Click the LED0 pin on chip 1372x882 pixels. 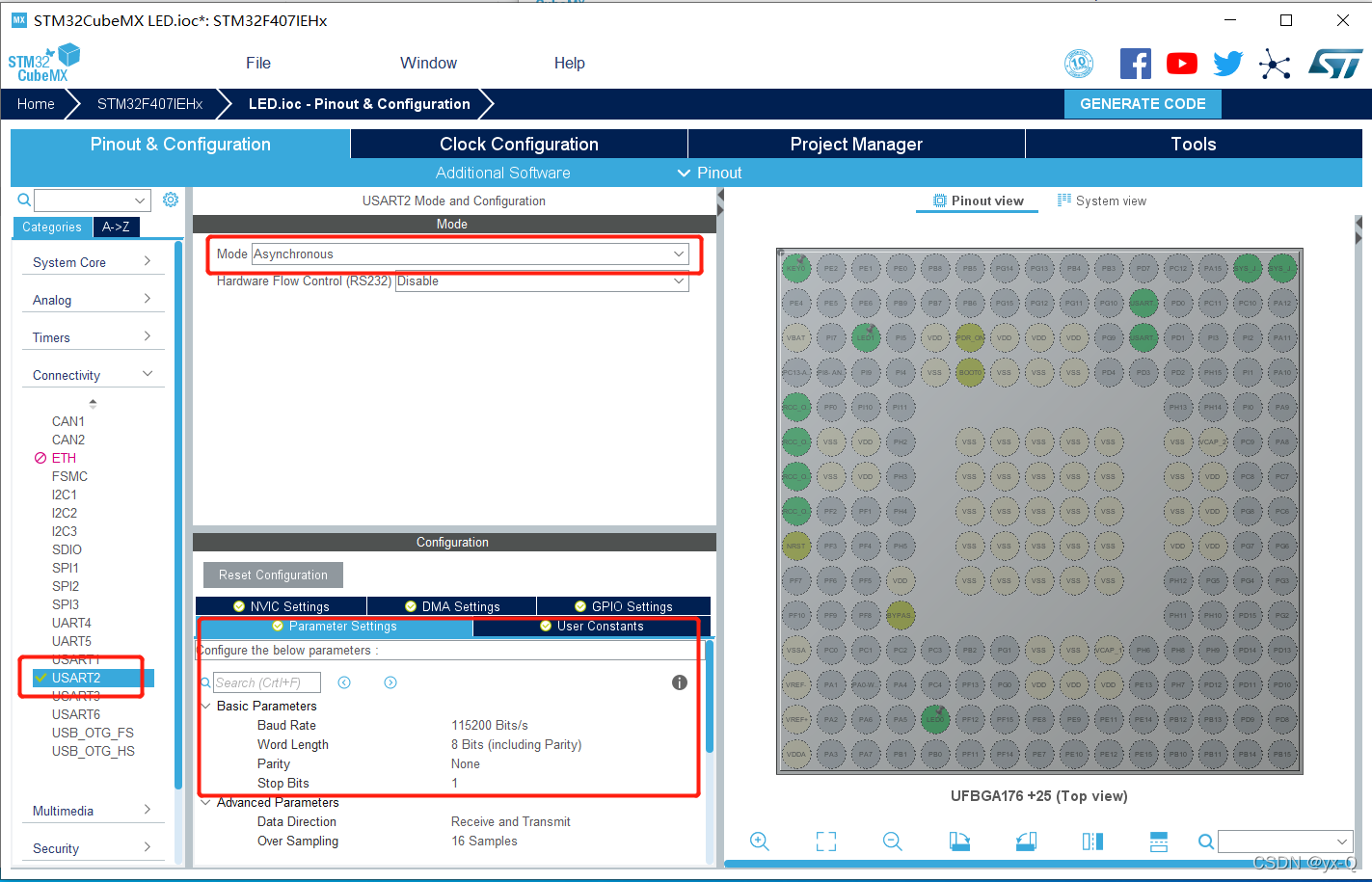[934, 719]
